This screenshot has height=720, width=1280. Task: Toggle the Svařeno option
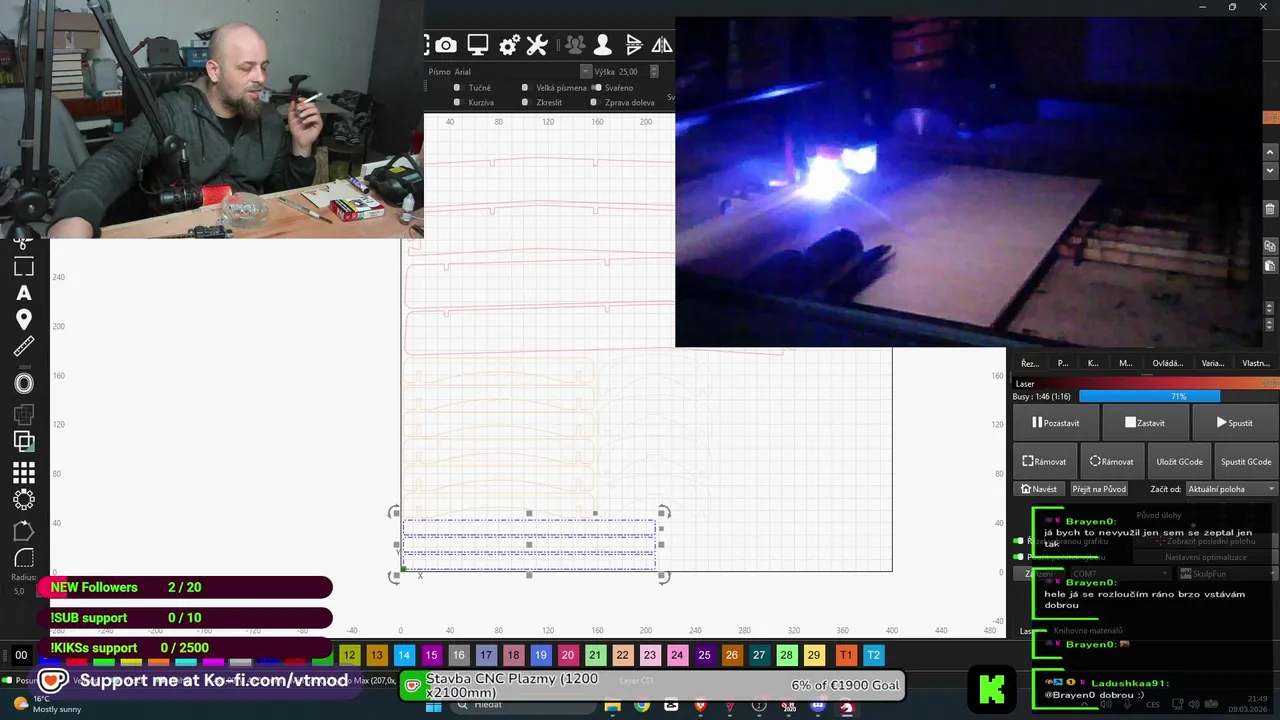point(597,88)
